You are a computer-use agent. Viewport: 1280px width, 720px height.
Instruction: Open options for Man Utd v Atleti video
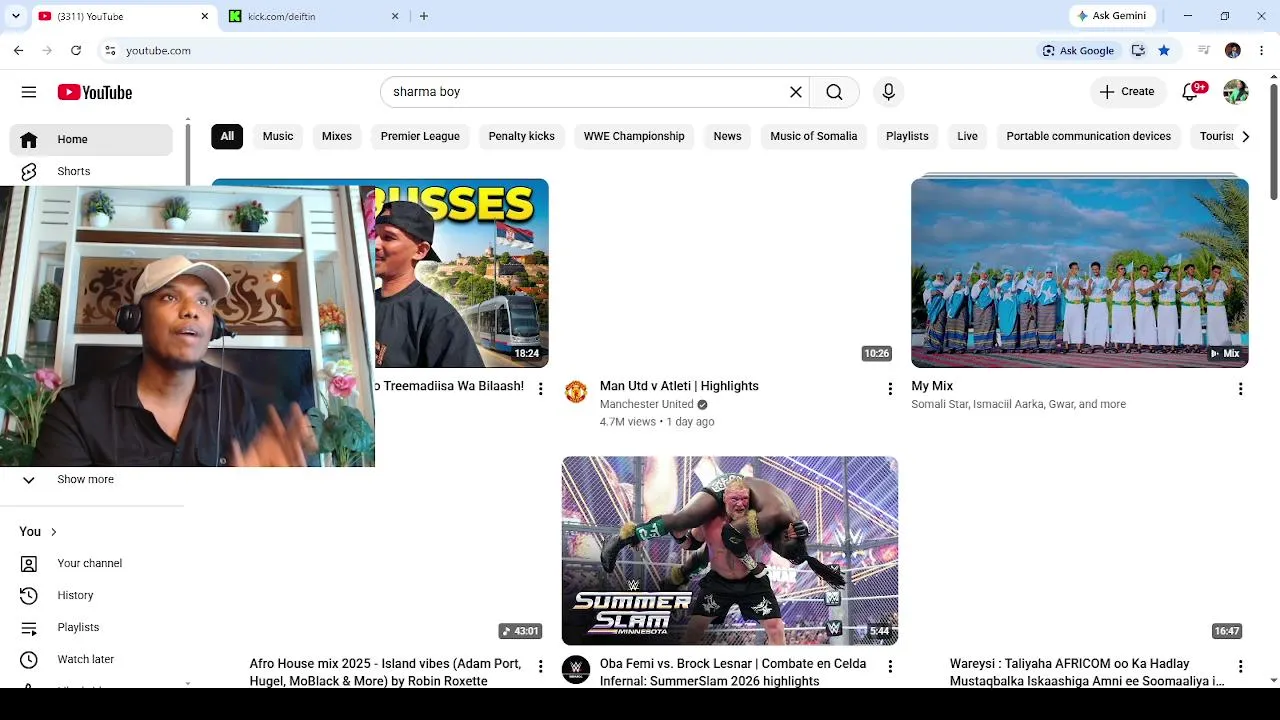pyautogui.click(x=890, y=389)
